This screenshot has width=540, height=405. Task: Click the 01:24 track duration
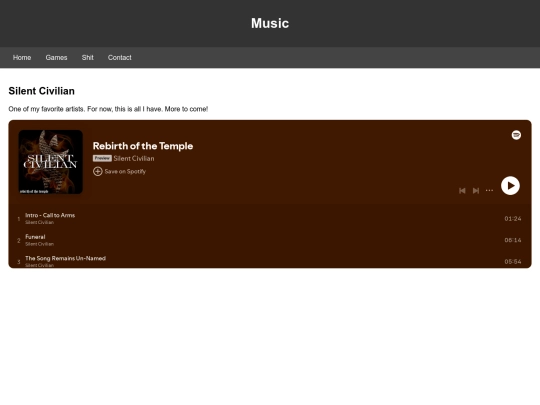click(512, 219)
